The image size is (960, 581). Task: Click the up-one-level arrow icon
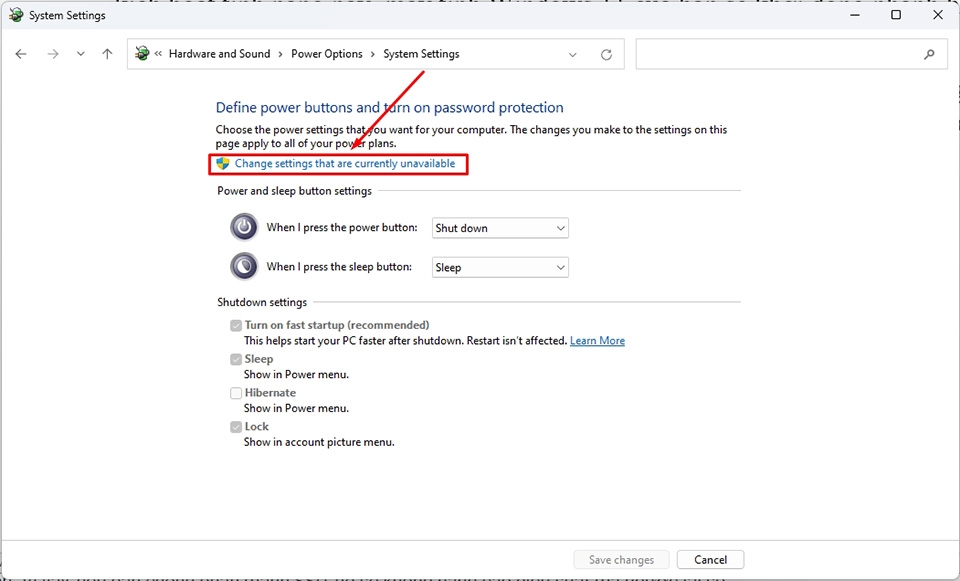click(x=107, y=53)
